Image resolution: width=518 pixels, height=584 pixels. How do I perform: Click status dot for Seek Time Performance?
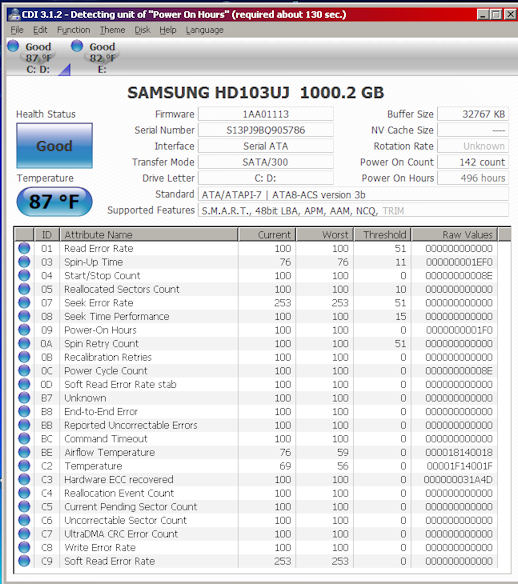coord(24,316)
